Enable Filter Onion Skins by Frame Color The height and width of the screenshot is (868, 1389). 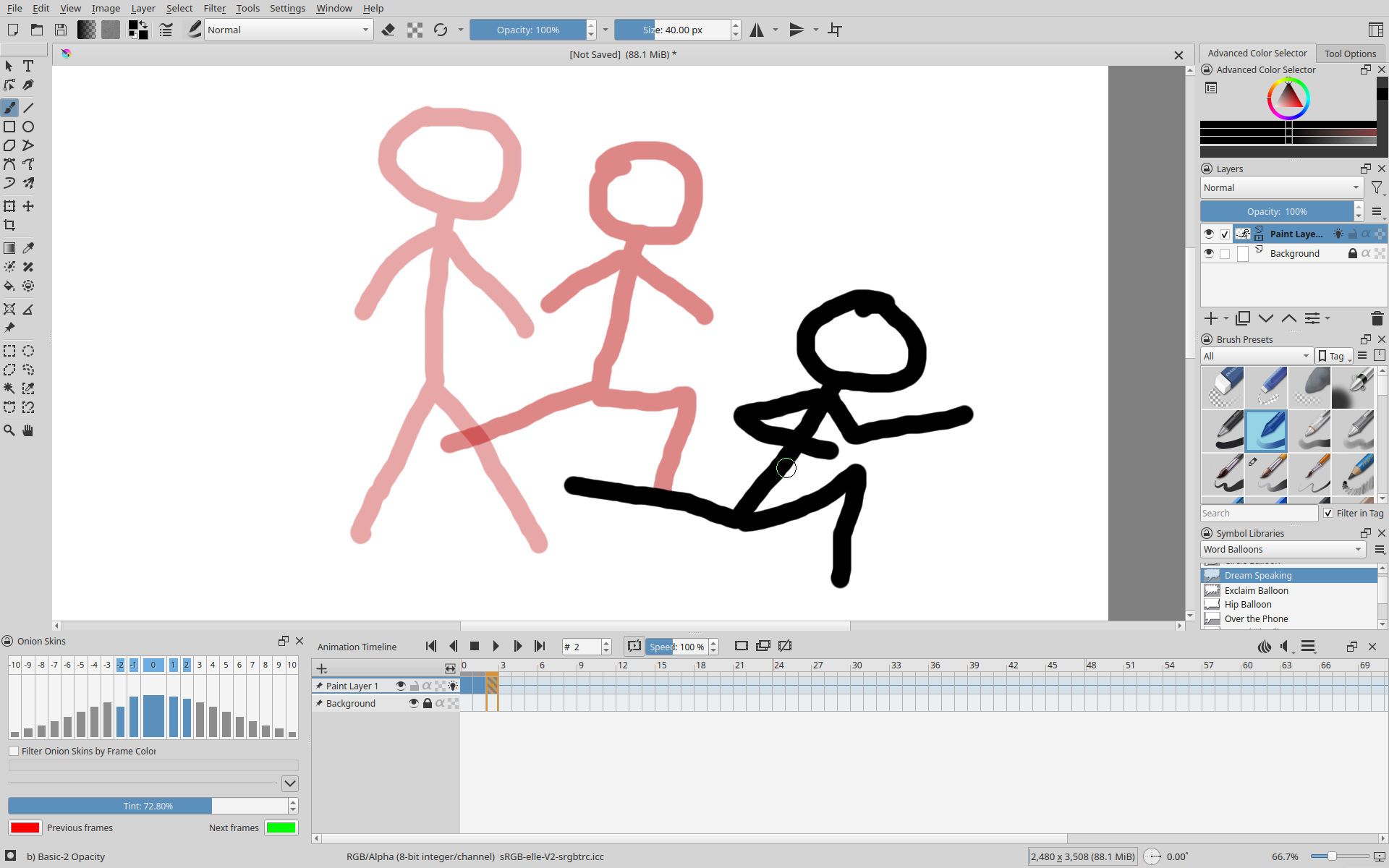[x=14, y=751]
